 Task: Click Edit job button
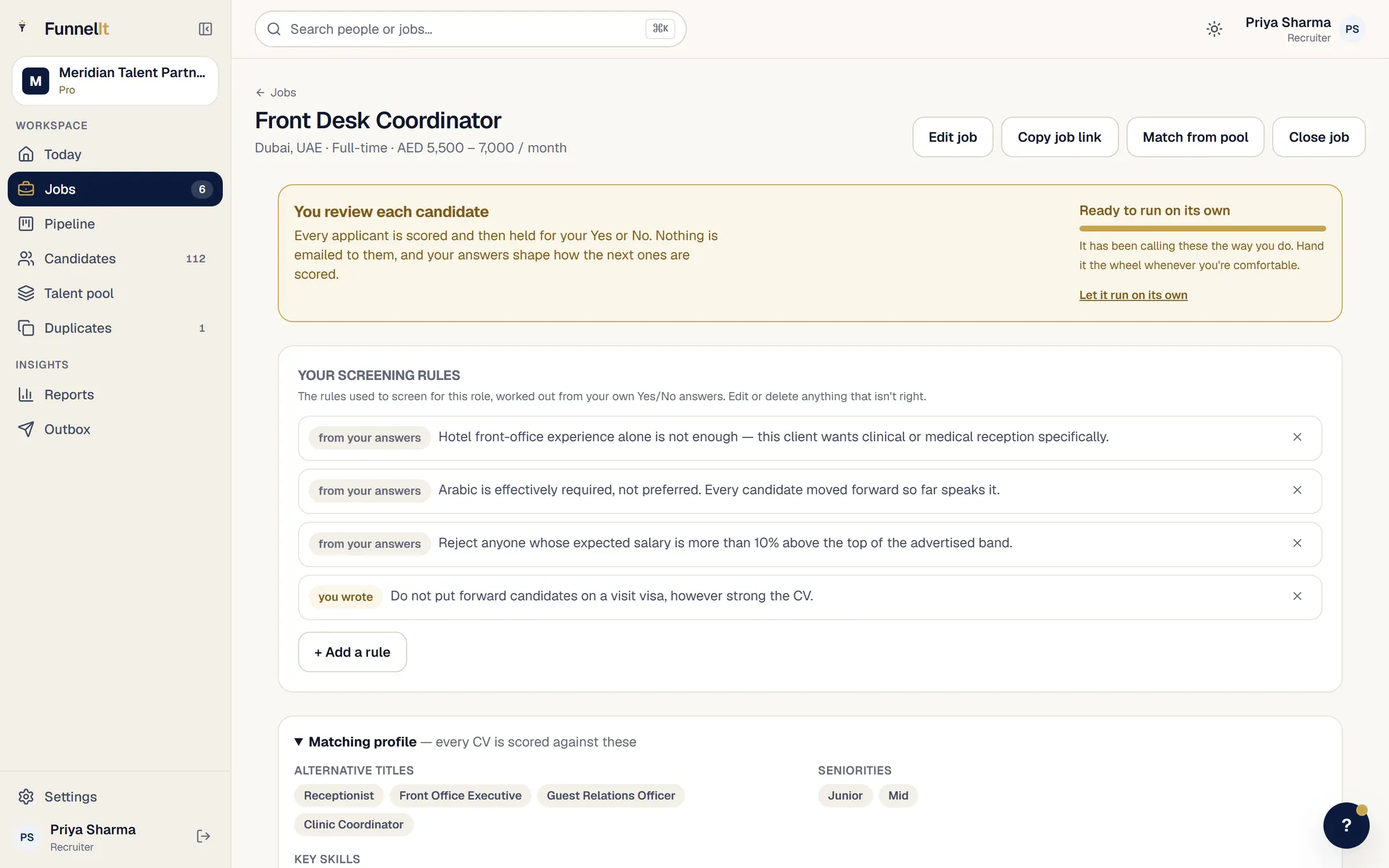(952, 137)
